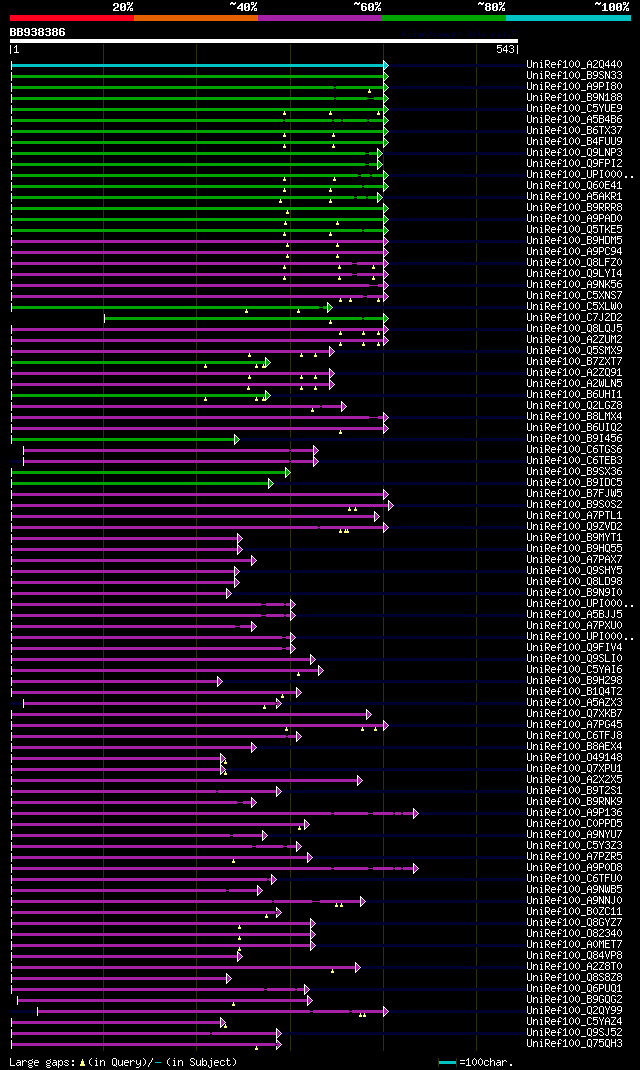
Task: Click the arrowhead ending UniRef100_B9S0S2 alignment
Action: [390, 506]
